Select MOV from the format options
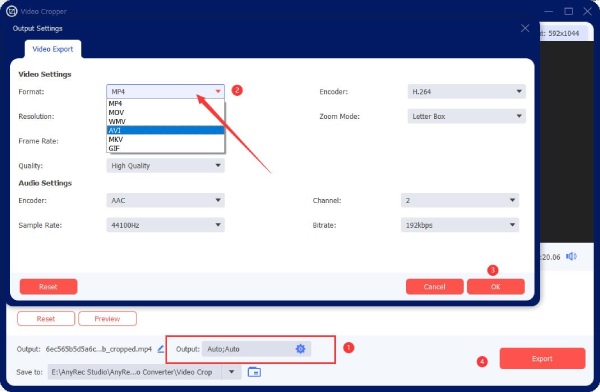 165,113
